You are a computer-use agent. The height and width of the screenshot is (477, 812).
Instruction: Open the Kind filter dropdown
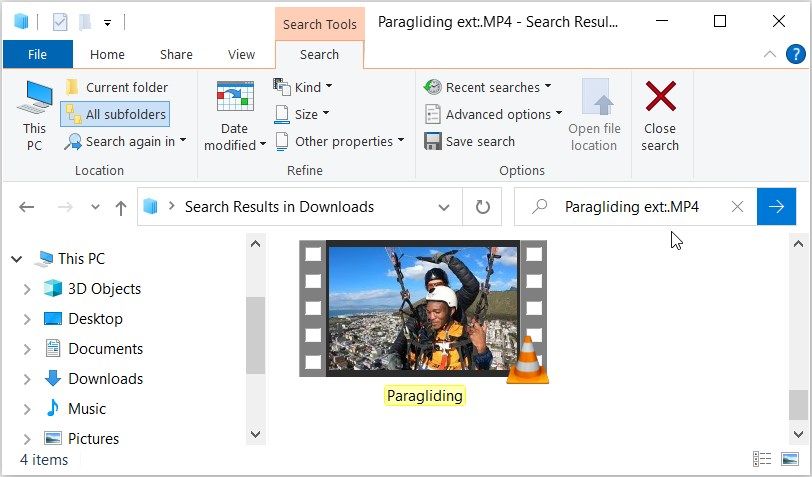coord(304,87)
